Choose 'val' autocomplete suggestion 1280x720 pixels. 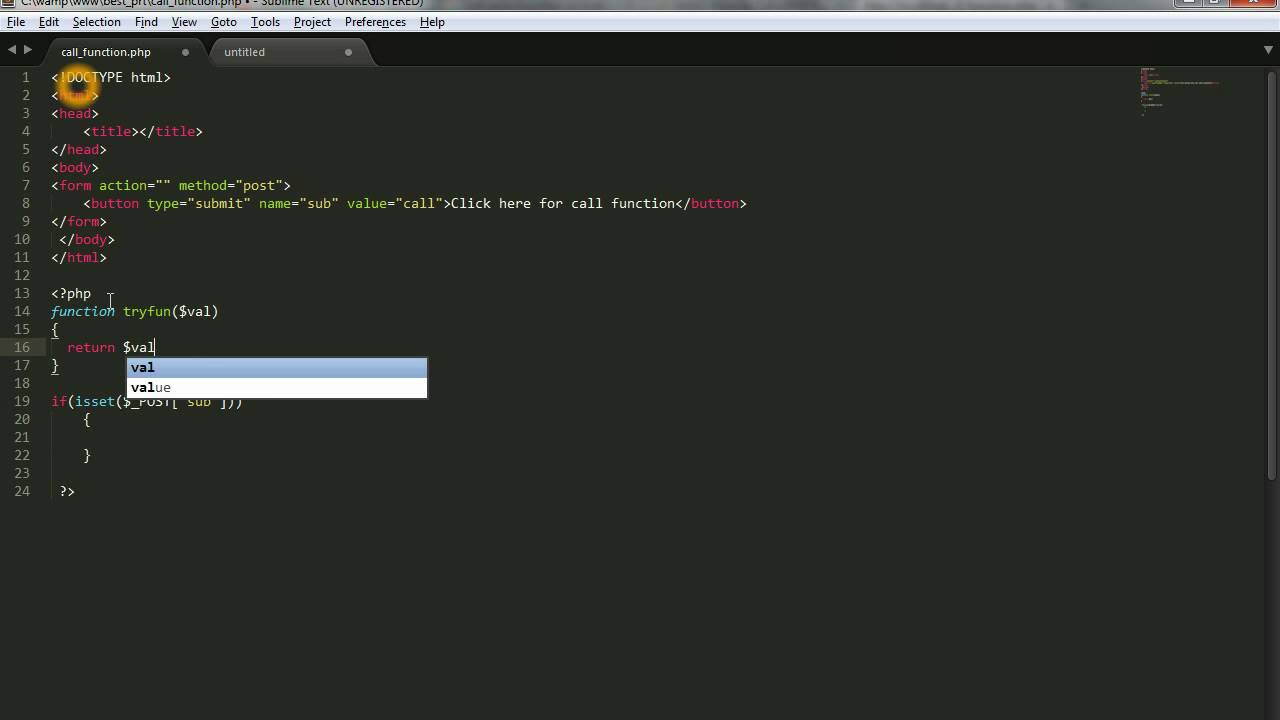[x=277, y=367]
